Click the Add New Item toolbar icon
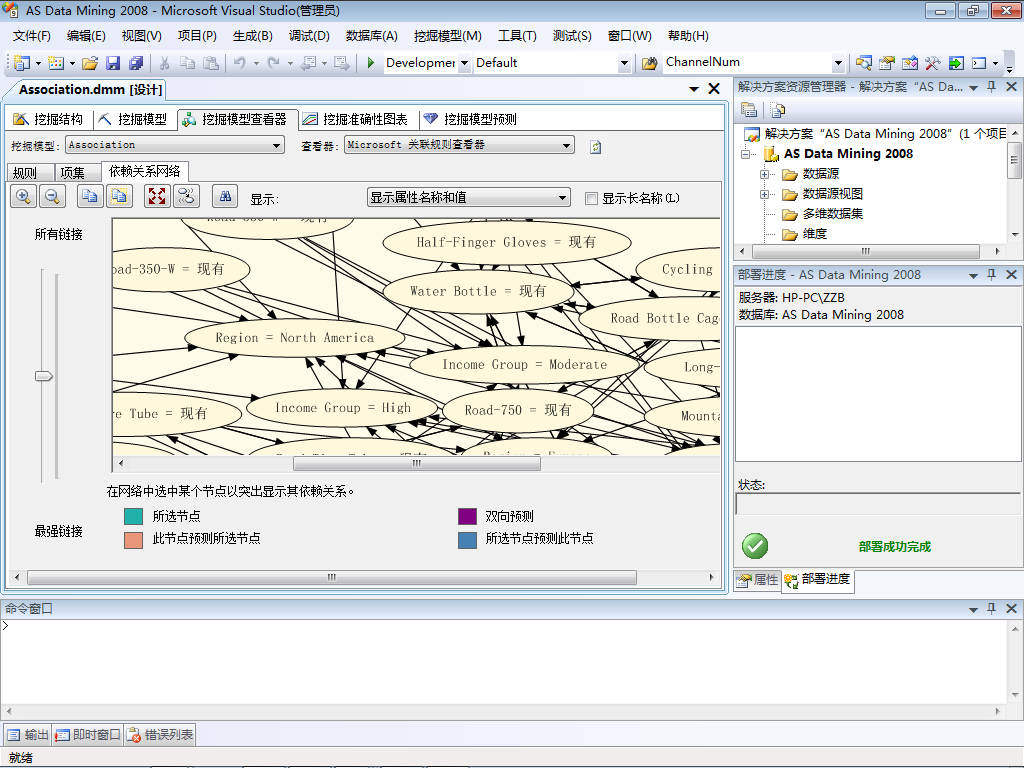The width and height of the screenshot is (1024, 768). point(56,63)
